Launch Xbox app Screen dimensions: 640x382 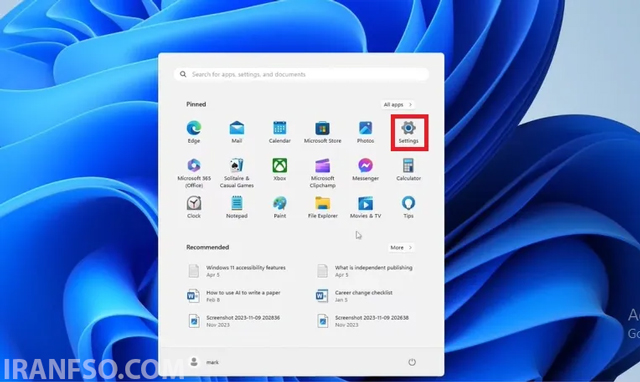coord(280,169)
